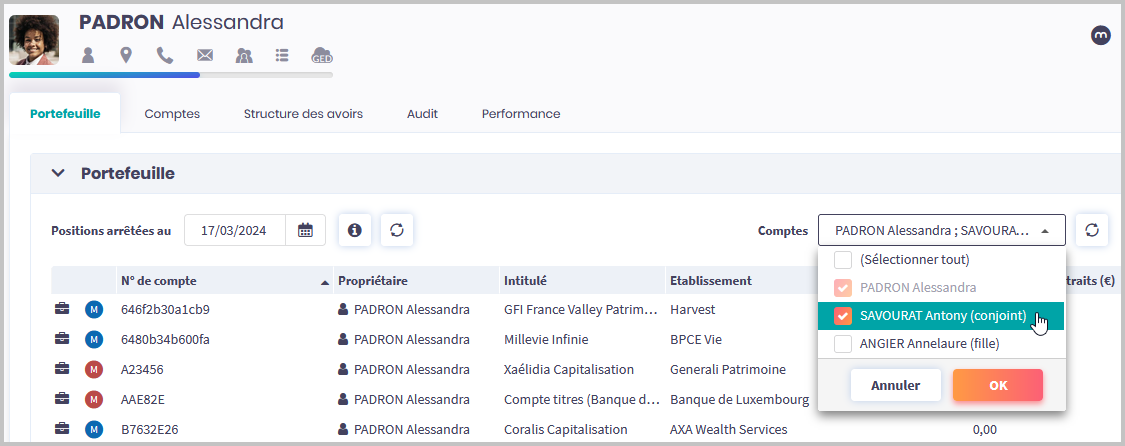This screenshot has width=1125, height=446.
Task: Open the address location pin icon
Action: click(x=126, y=55)
